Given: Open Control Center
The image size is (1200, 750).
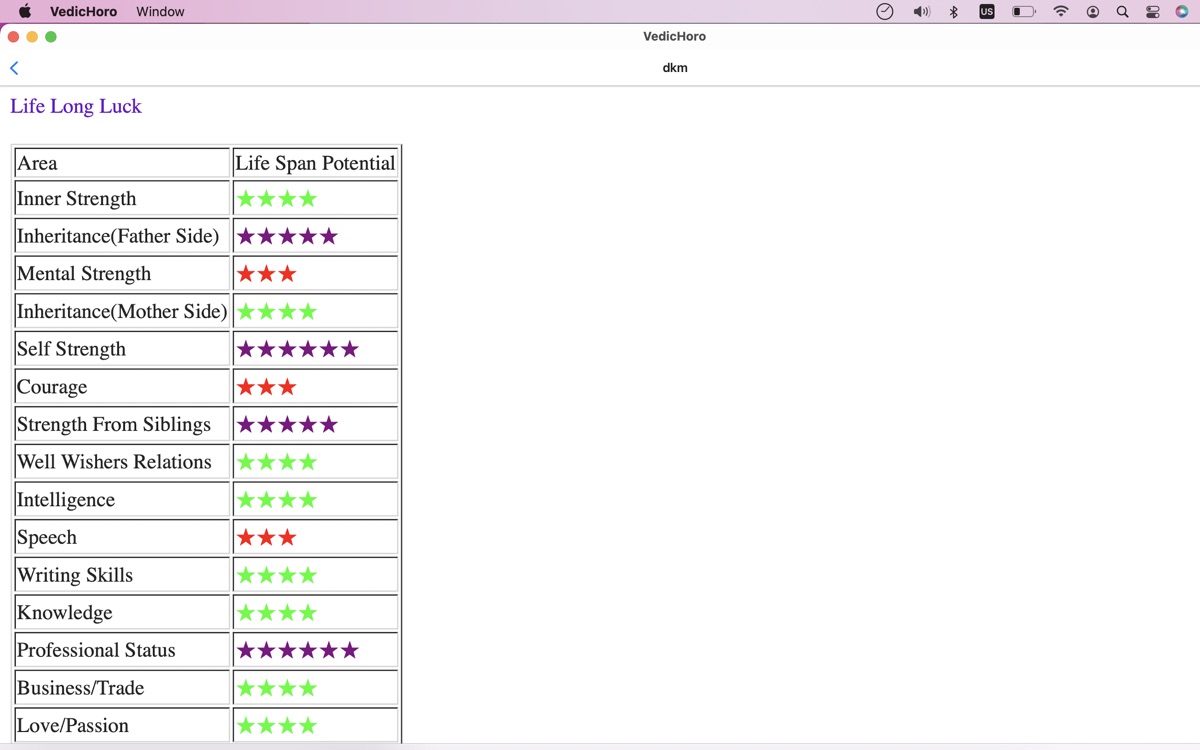Looking at the screenshot, I should pyautogui.click(x=1153, y=12).
